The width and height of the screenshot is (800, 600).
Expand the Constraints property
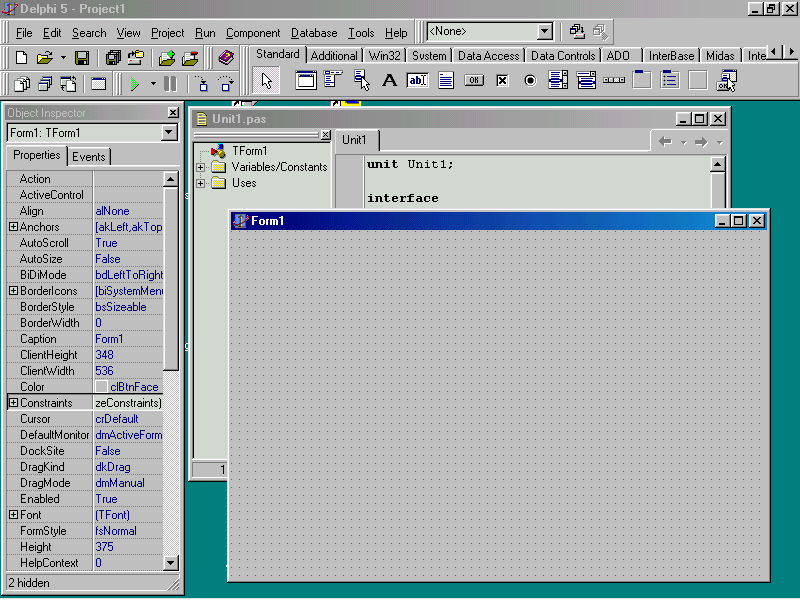(13, 403)
